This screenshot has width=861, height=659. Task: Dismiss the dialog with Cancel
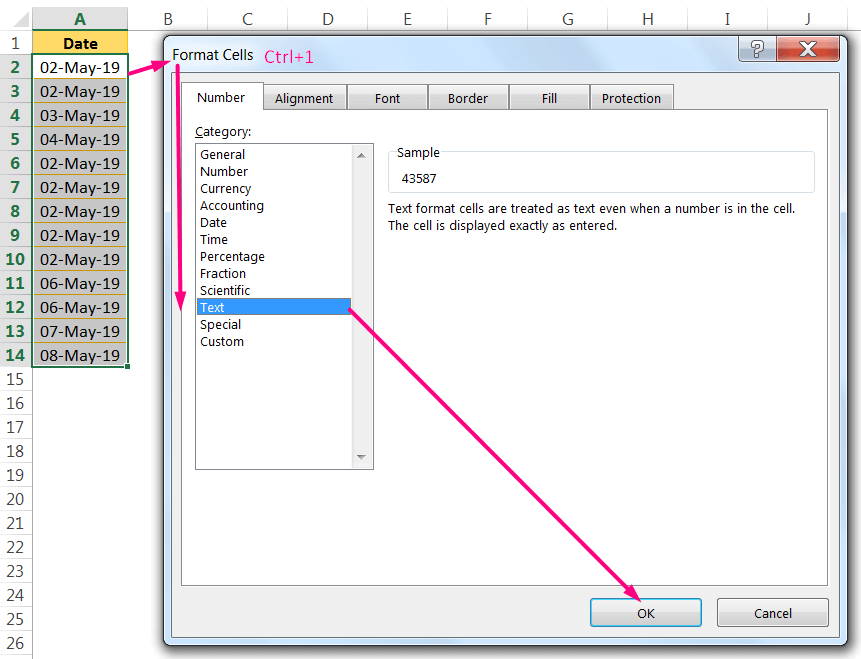pos(772,612)
